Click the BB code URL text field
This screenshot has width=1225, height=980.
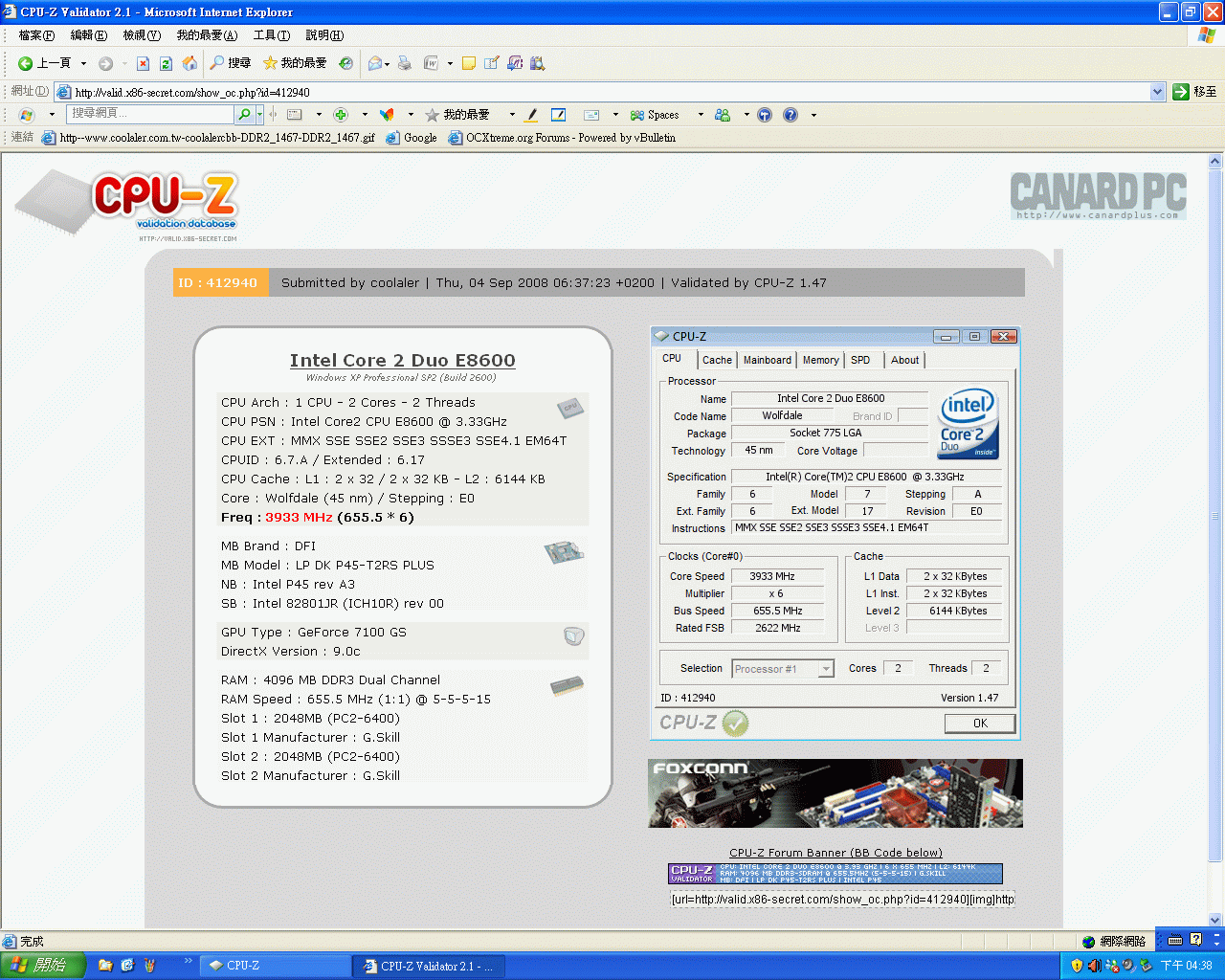(x=842, y=900)
